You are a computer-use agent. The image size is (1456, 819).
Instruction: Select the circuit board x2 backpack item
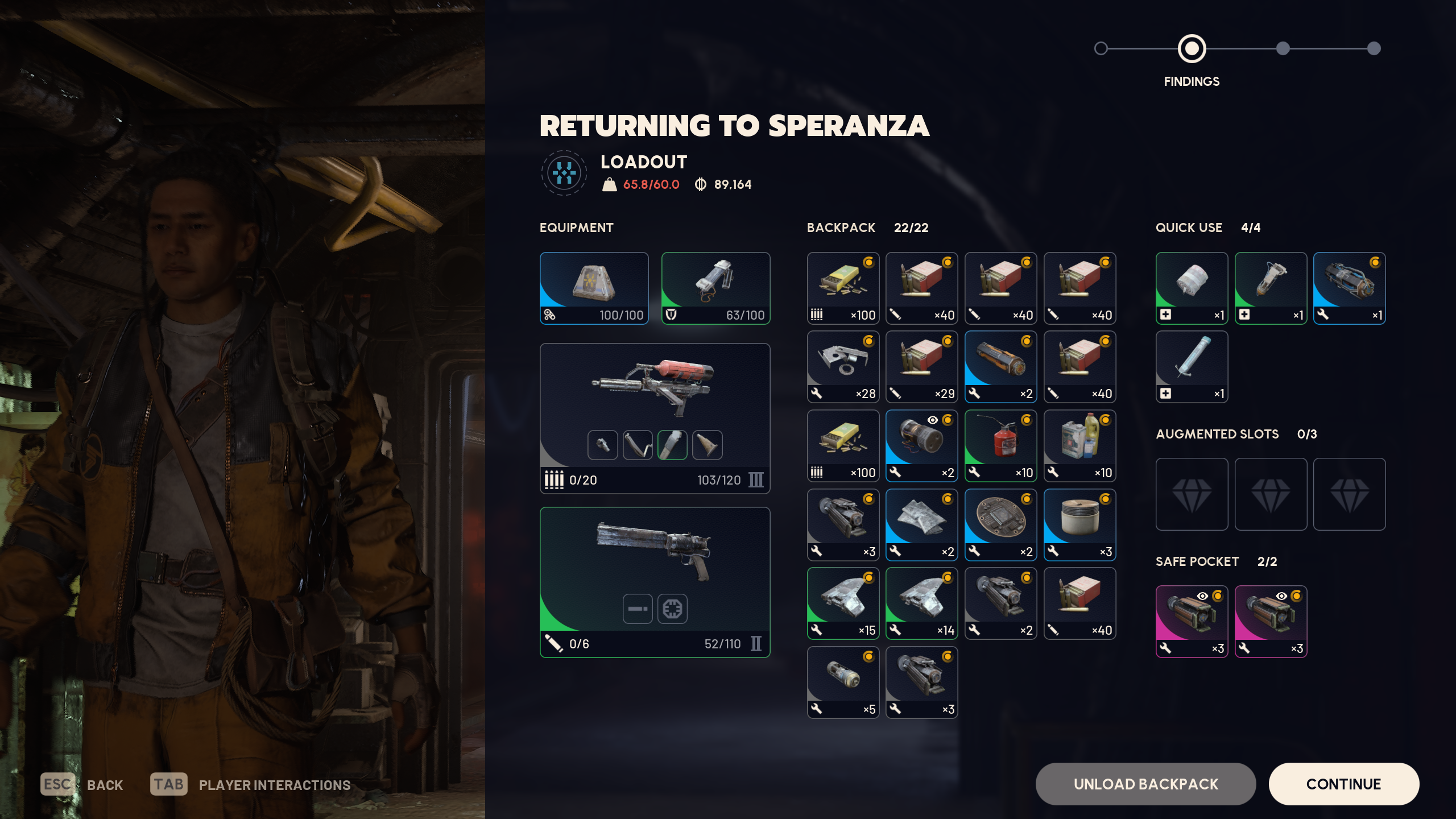[x=1000, y=525]
